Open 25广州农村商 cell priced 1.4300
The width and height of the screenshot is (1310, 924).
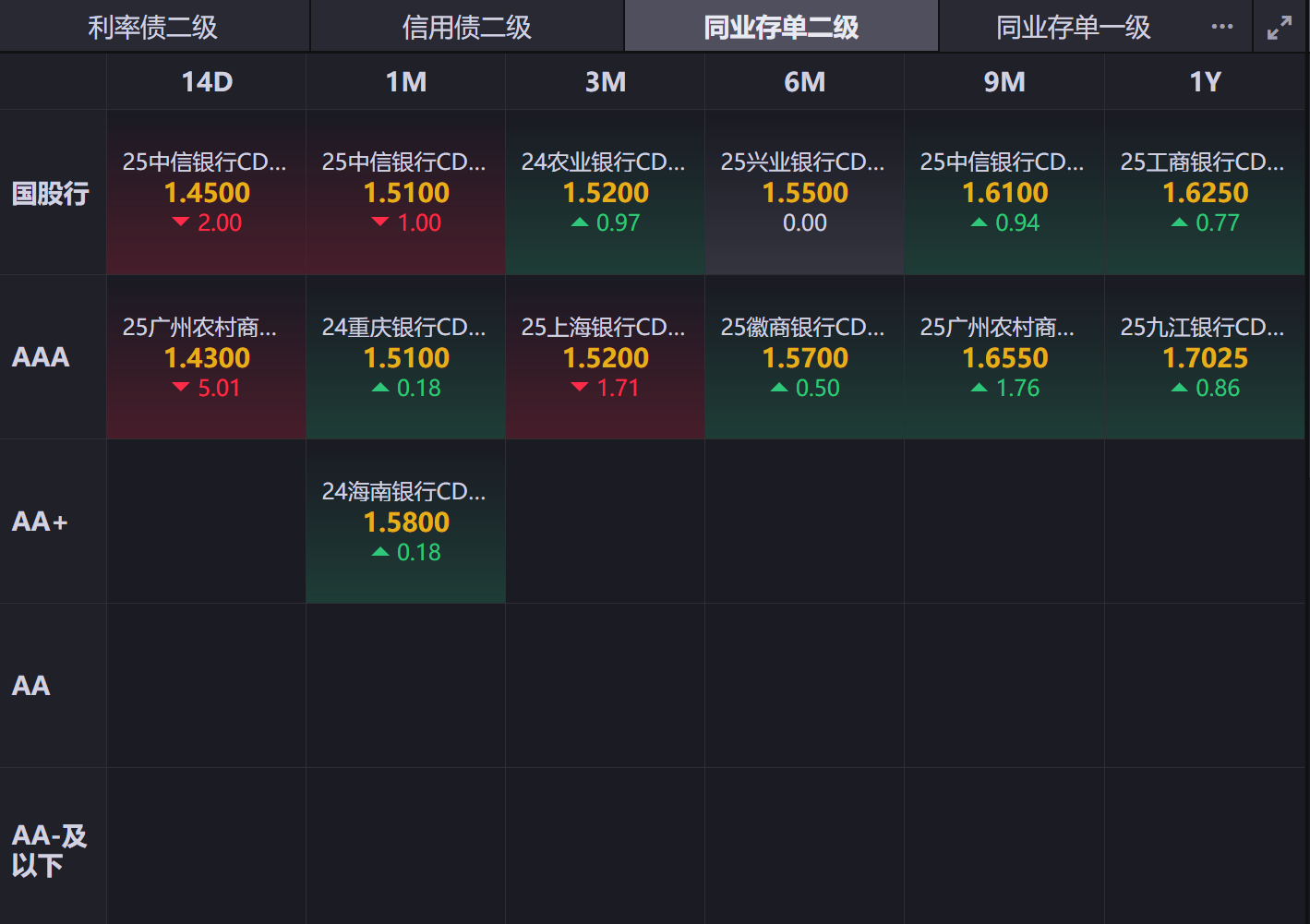click(207, 357)
